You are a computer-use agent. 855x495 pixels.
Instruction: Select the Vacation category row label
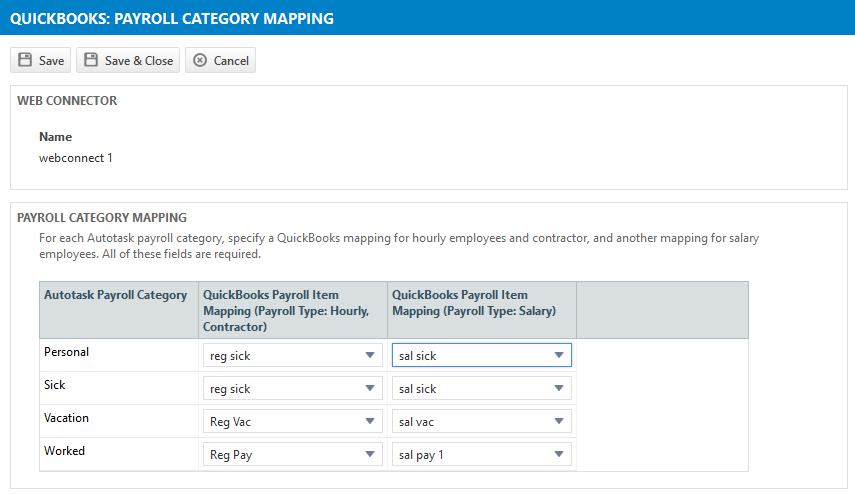pos(67,418)
